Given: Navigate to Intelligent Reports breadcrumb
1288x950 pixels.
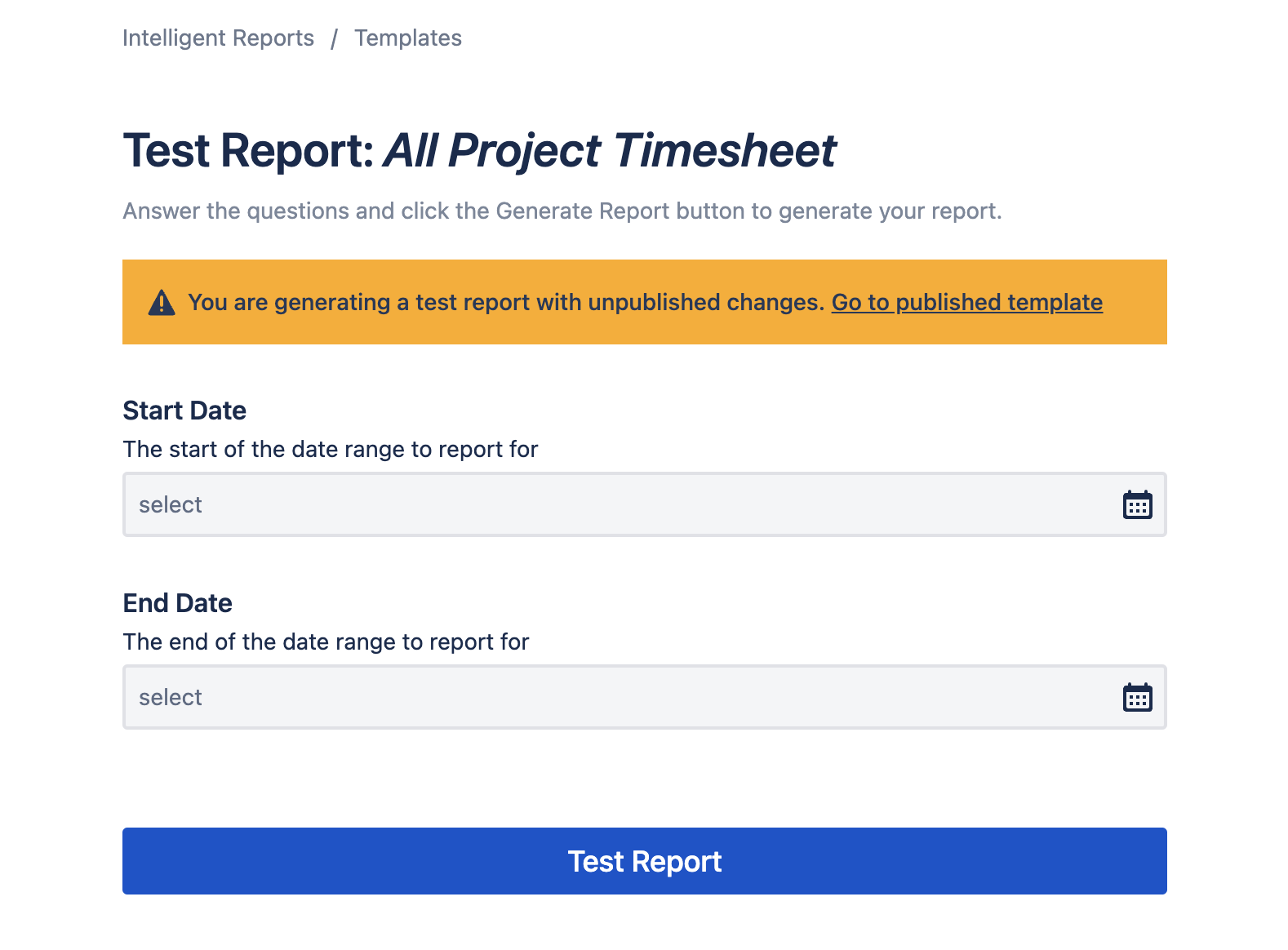Looking at the screenshot, I should (x=218, y=38).
